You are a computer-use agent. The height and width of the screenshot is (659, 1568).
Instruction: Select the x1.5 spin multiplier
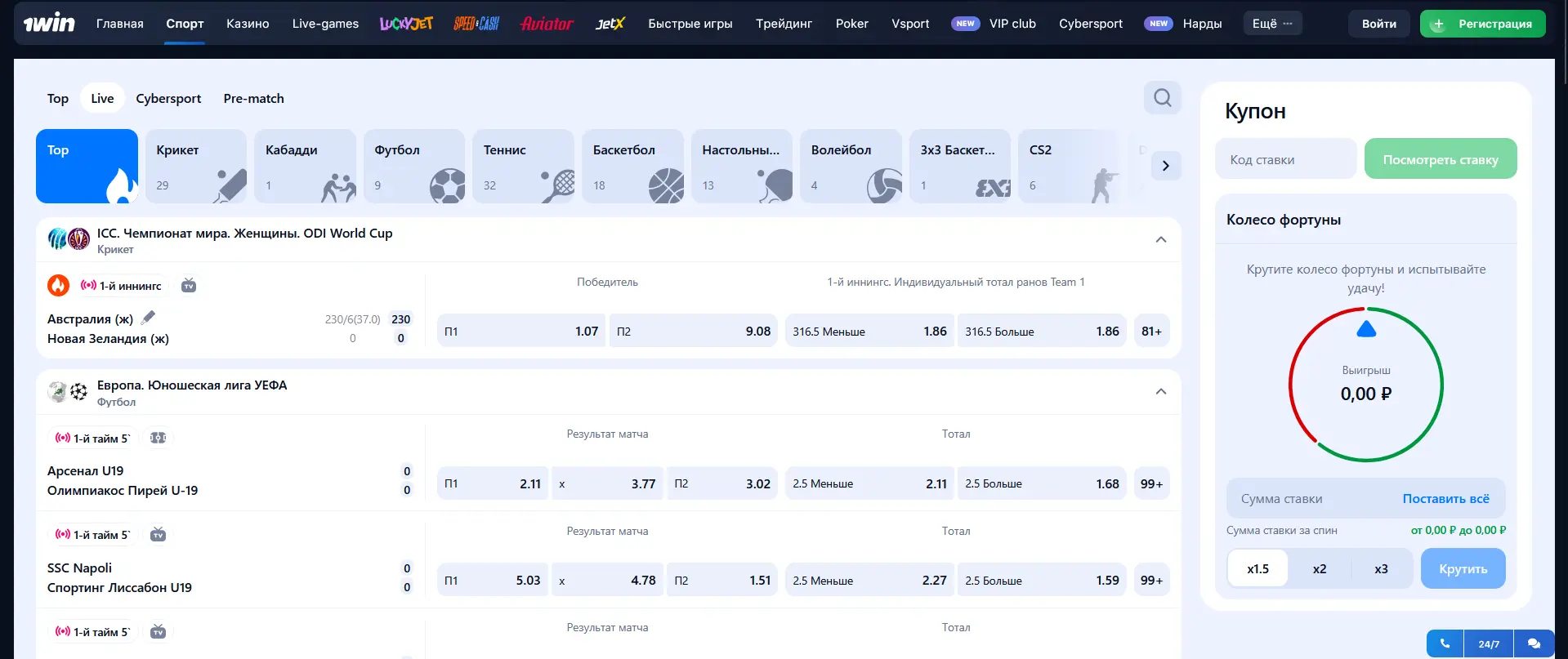1258,569
